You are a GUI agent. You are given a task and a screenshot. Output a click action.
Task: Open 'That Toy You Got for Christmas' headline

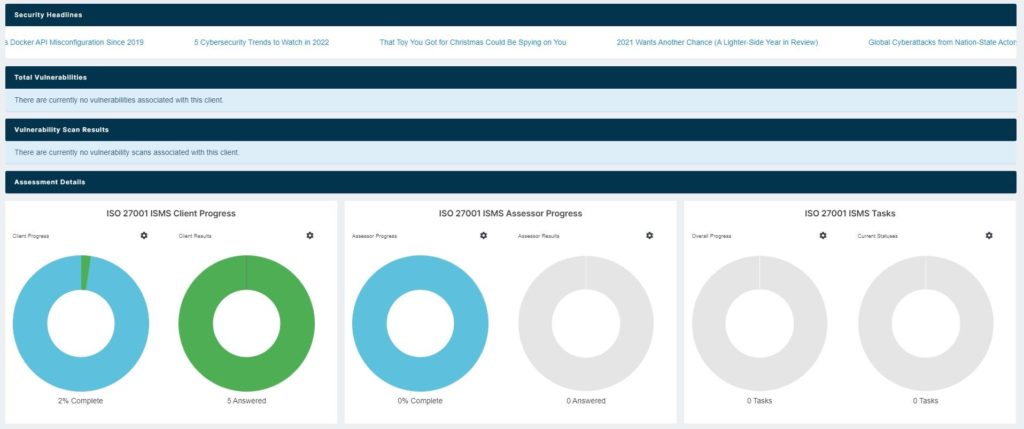473,42
